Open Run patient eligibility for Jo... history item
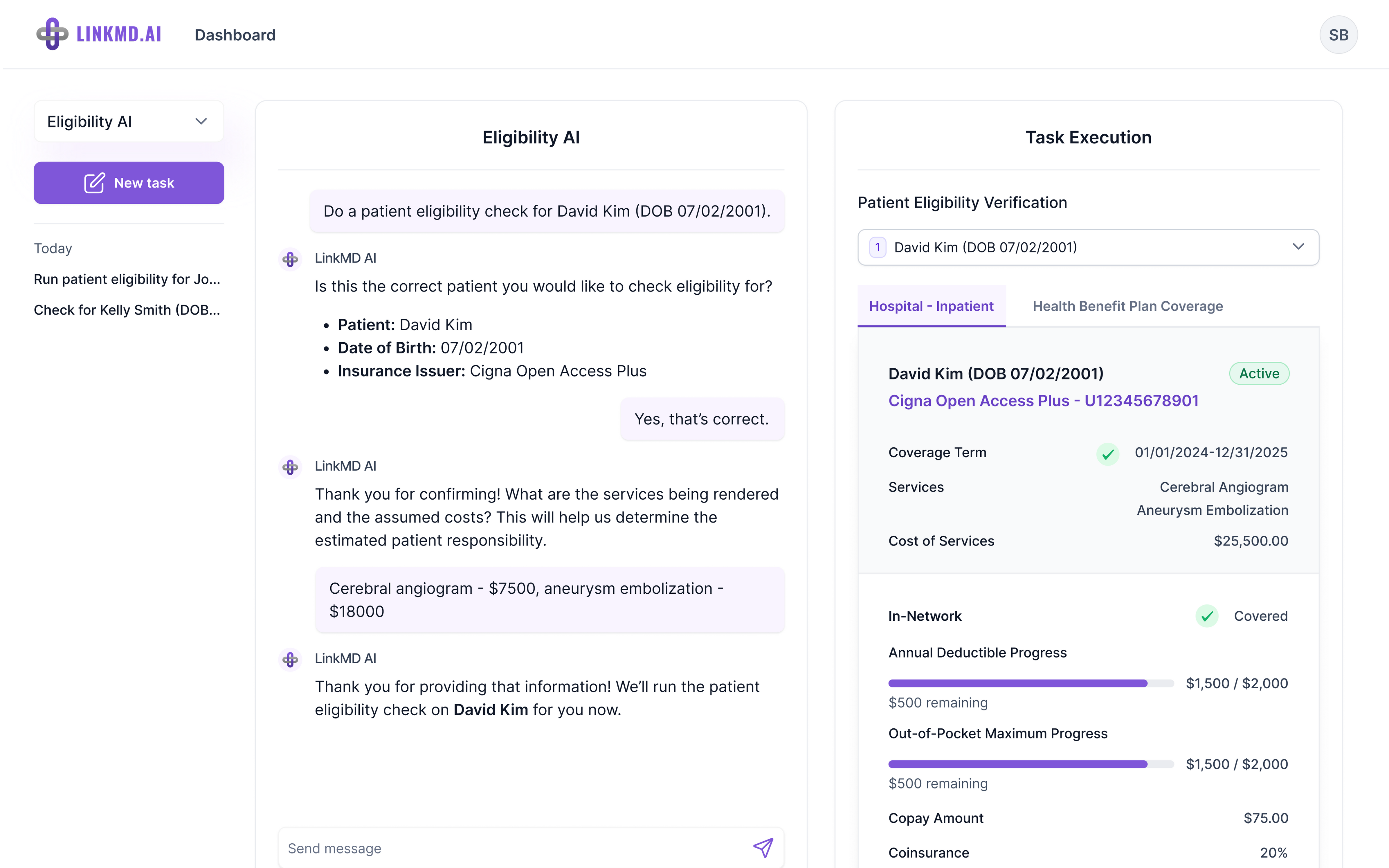The image size is (1389, 868). [127, 279]
